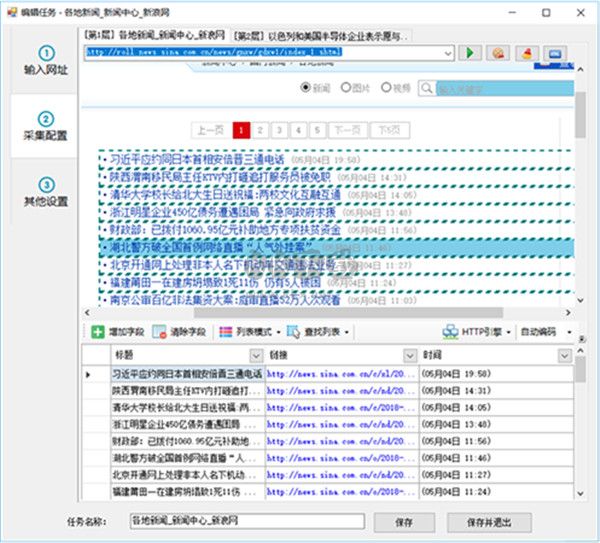Click the green play/go button beside URL
Viewport: 600px width, 543px height.
pos(474,52)
